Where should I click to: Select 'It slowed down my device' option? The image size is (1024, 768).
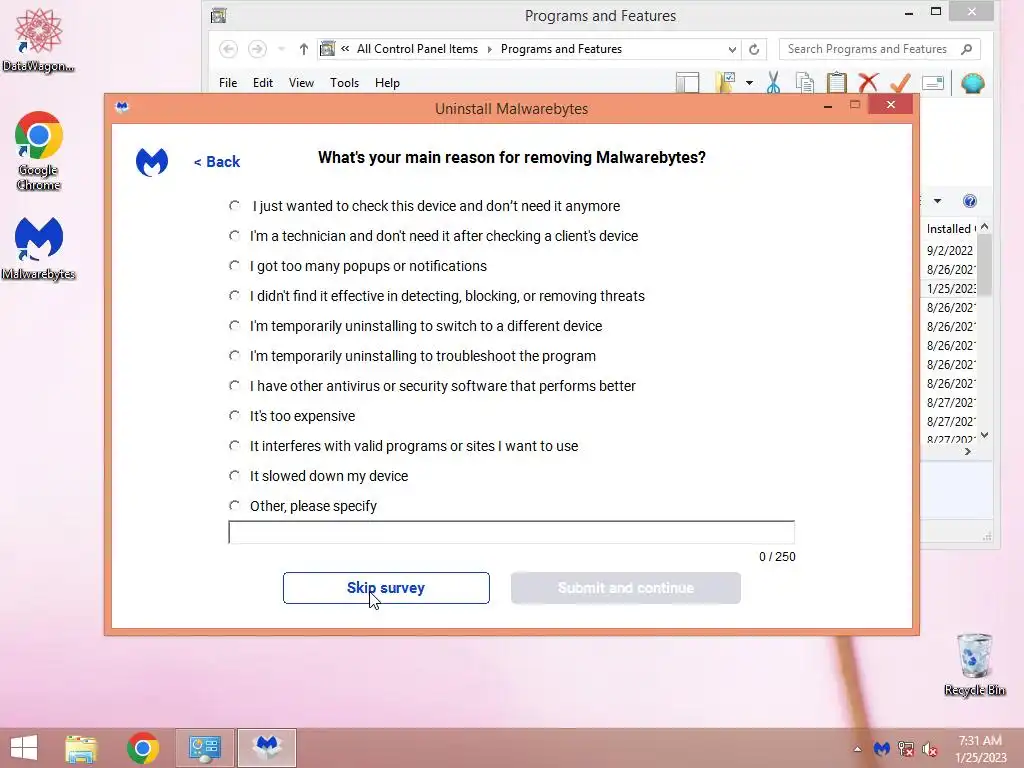(234, 476)
